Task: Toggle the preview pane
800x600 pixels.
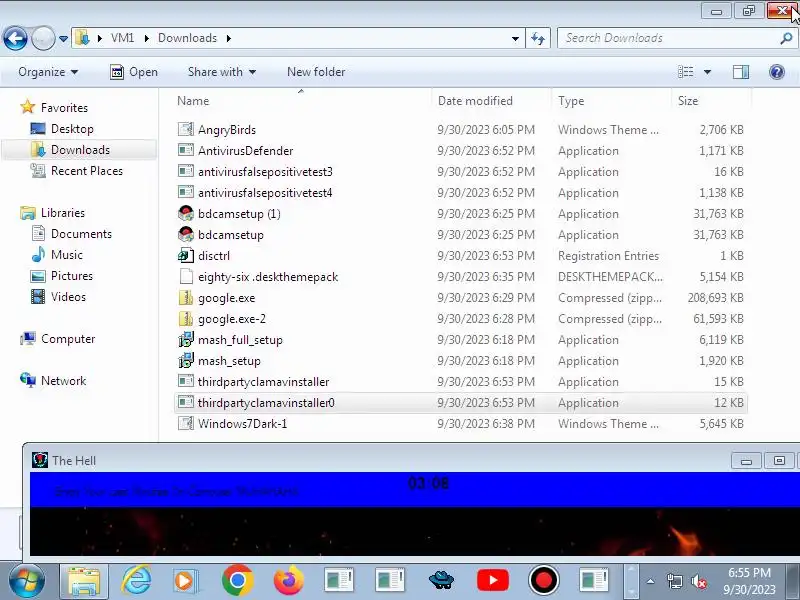Action: click(741, 72)
